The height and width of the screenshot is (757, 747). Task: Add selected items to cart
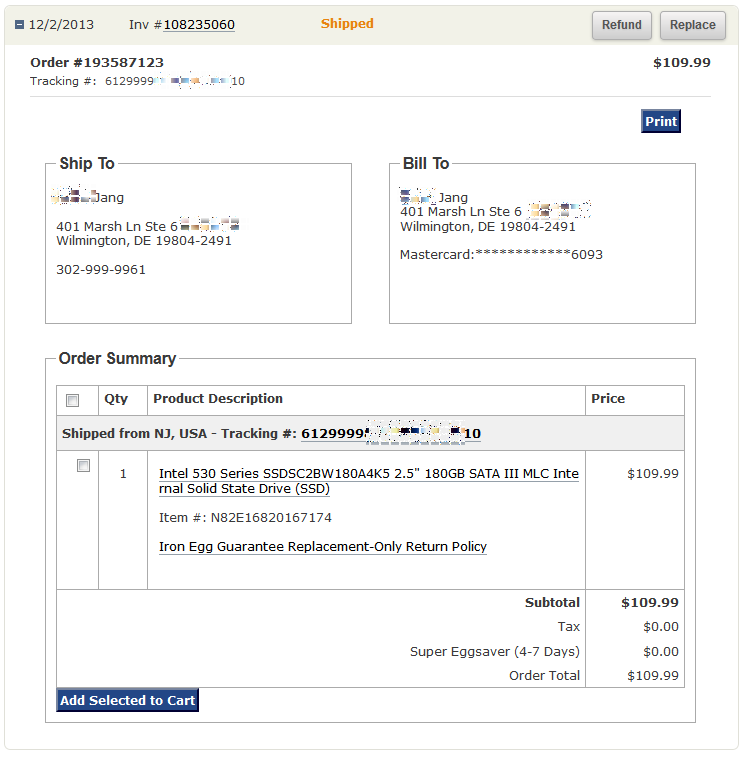click(127, 700)
